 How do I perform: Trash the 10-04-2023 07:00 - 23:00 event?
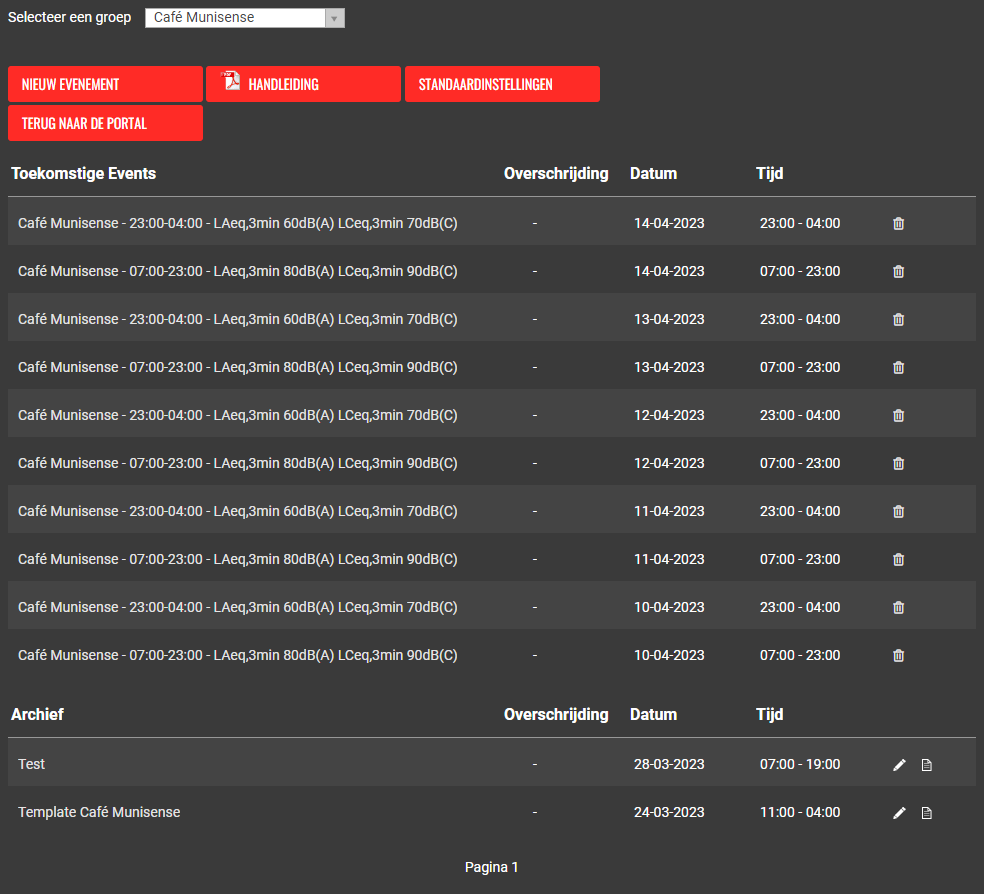click(898, 655)
